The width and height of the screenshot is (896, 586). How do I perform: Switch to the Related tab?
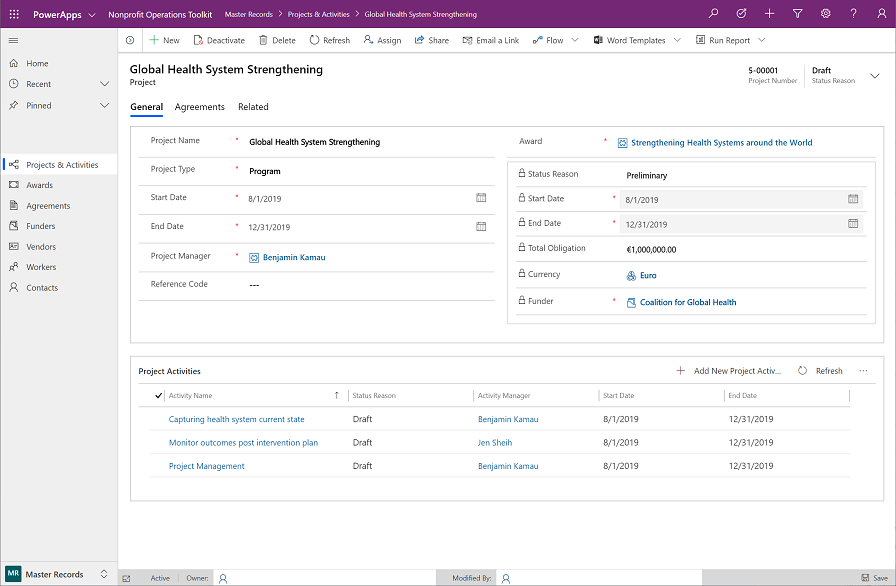click(x=253, y=107)
